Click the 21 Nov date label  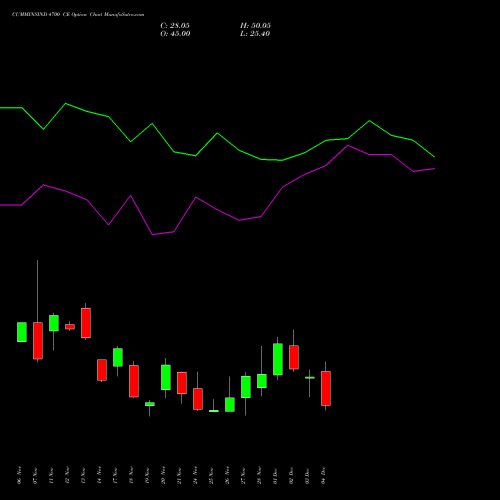click(x=179, y=475)
